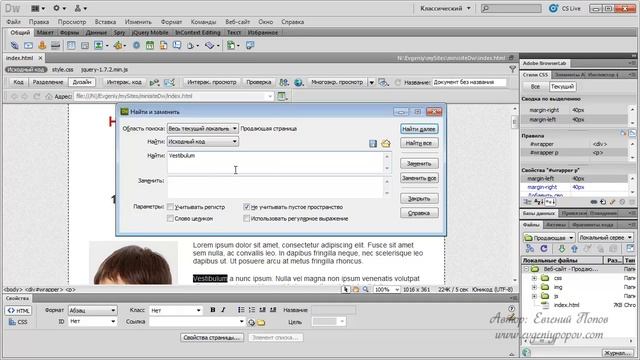The height and width of the screenshot is (360, 640).
Task: Switch CSS Styles panel to Текущий mode
Action: point(562,87)
